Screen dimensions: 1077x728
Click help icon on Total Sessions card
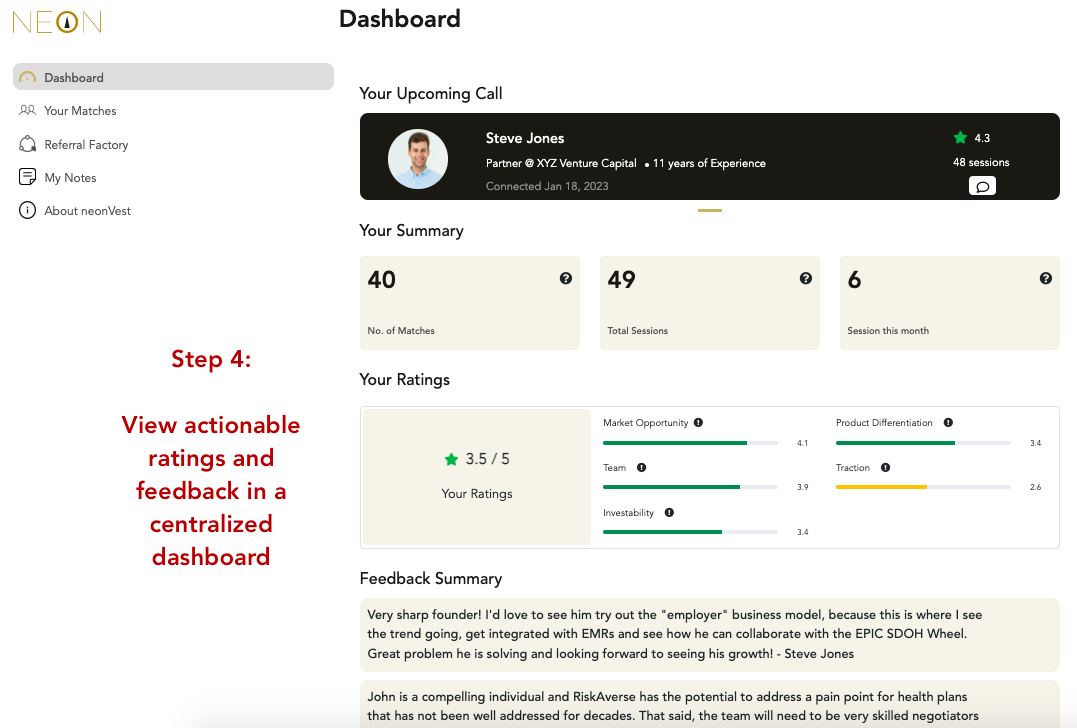806,278
